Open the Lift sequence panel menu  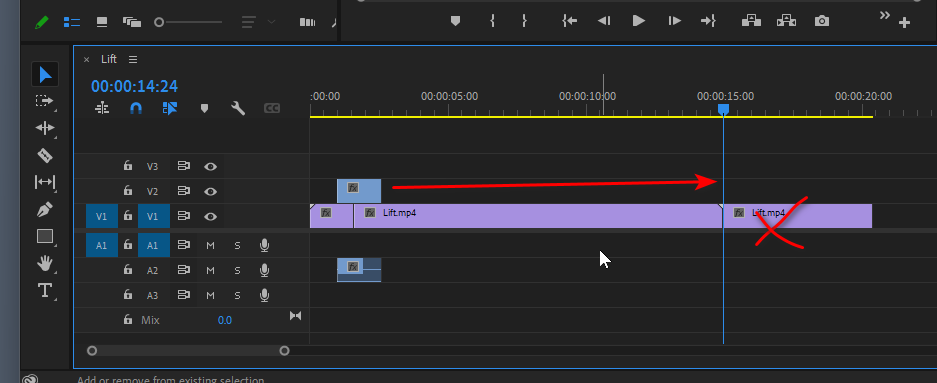[x=133, y=59]
